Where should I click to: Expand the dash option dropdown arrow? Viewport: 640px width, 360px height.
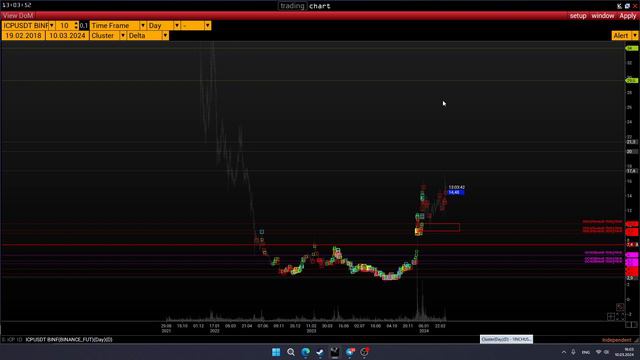point(207,25)
